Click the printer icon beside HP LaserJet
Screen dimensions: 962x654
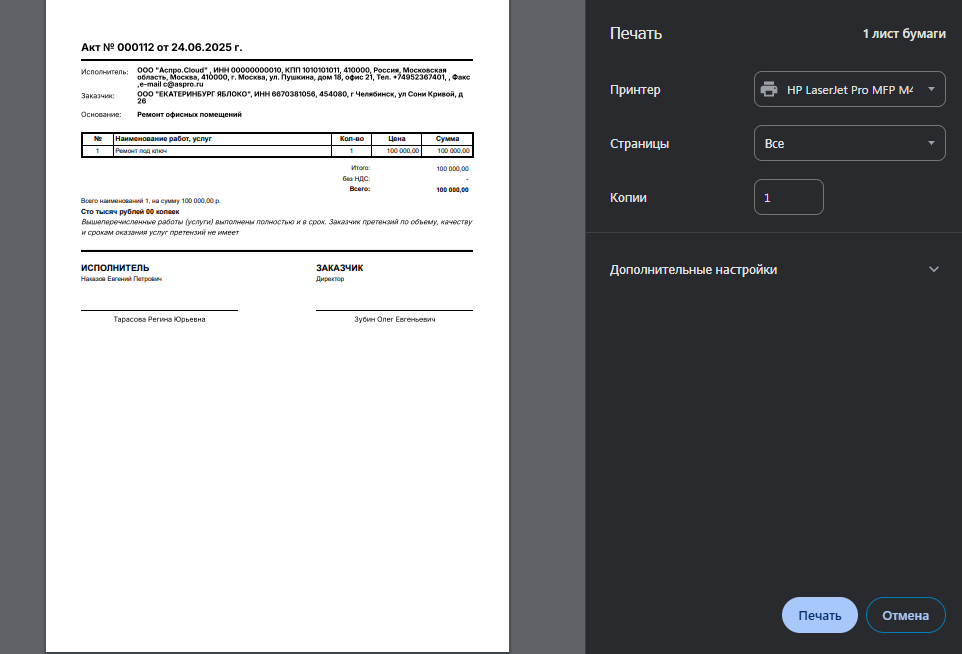tap(768, 90)
